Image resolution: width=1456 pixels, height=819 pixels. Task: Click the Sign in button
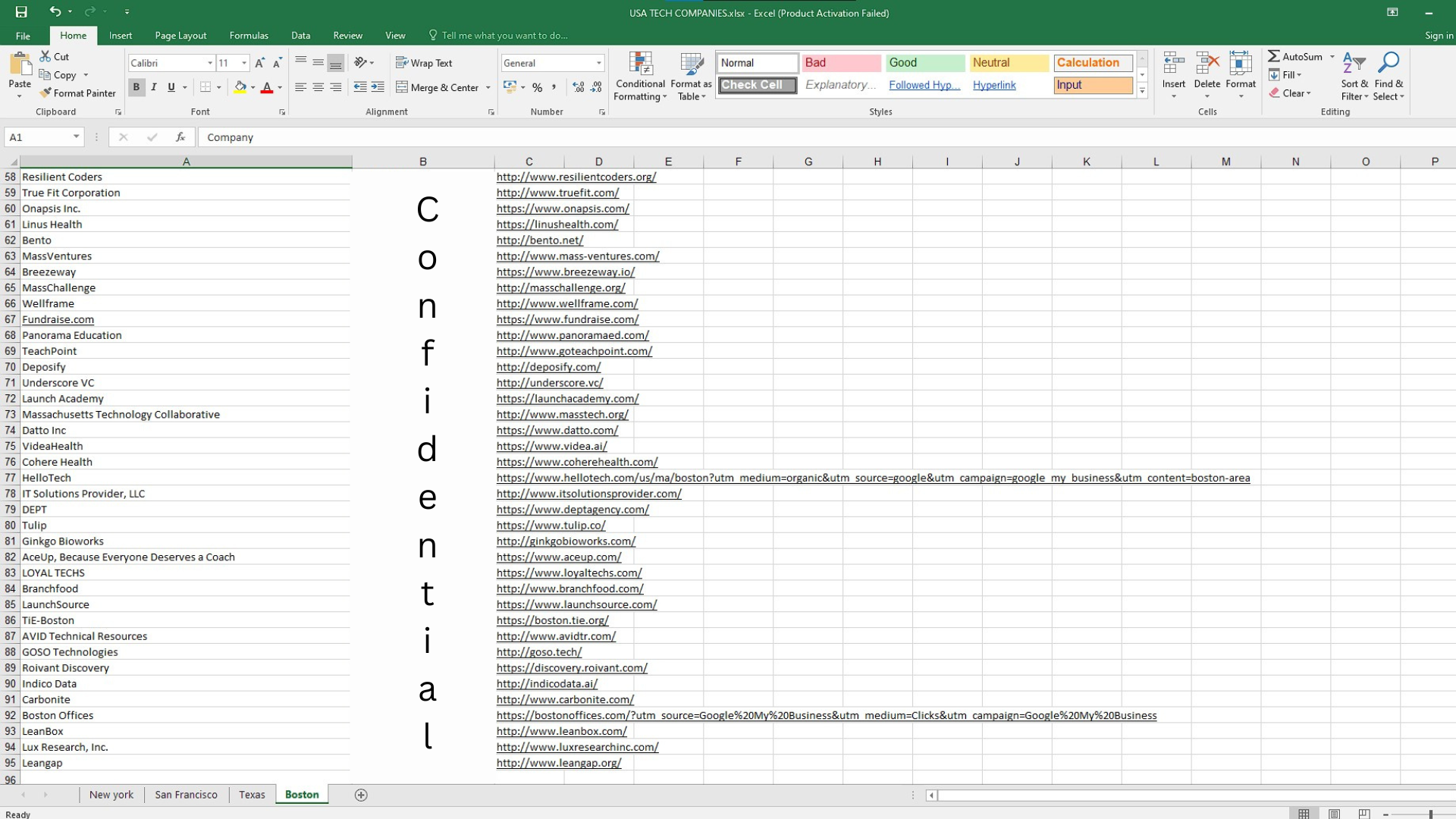(x=1439, y=36)
